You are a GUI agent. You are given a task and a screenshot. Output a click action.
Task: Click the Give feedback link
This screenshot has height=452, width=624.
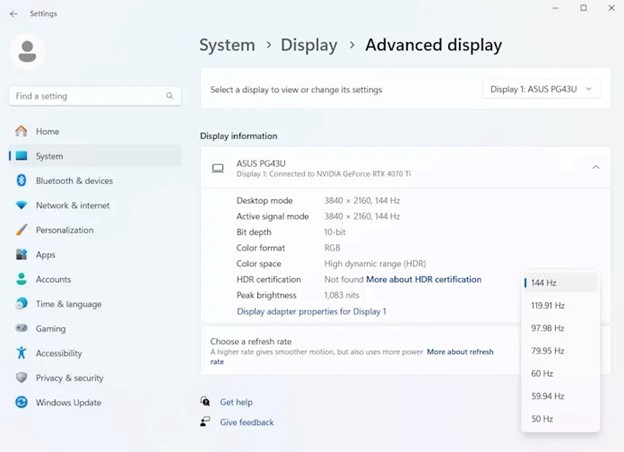(246, 423)
